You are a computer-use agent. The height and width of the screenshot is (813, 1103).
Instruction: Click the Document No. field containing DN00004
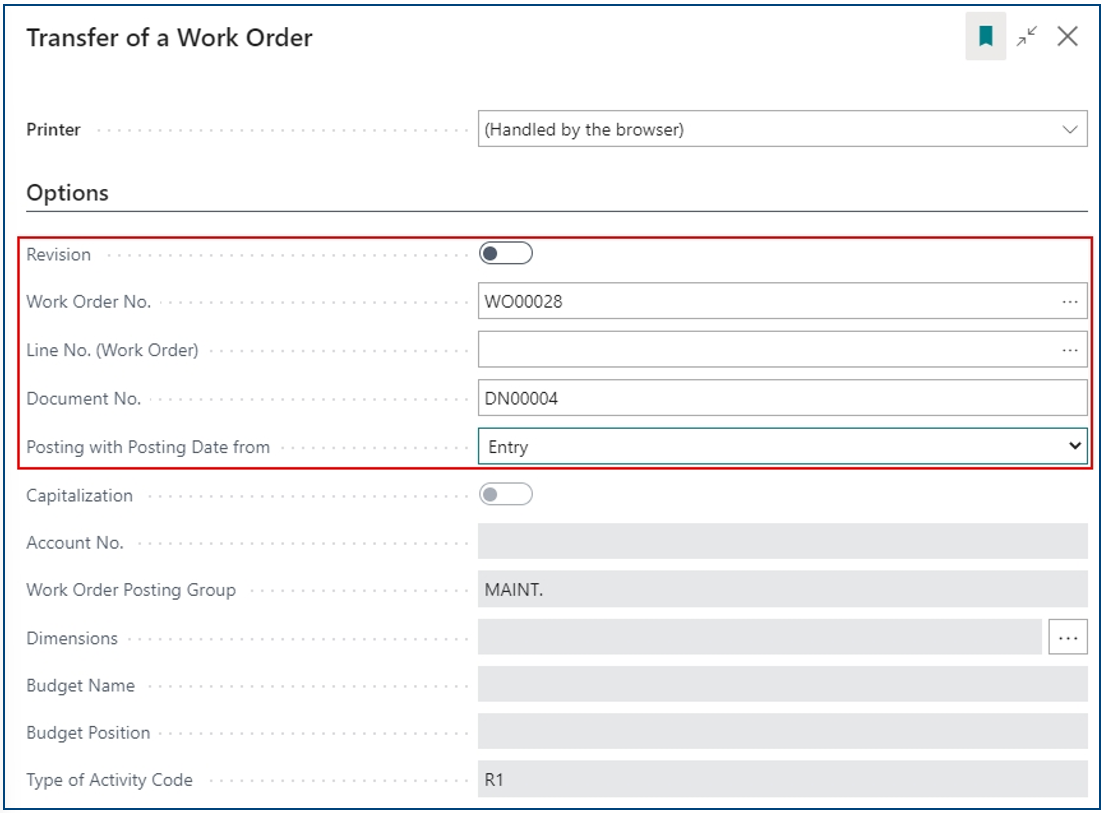tap(782, 398)
